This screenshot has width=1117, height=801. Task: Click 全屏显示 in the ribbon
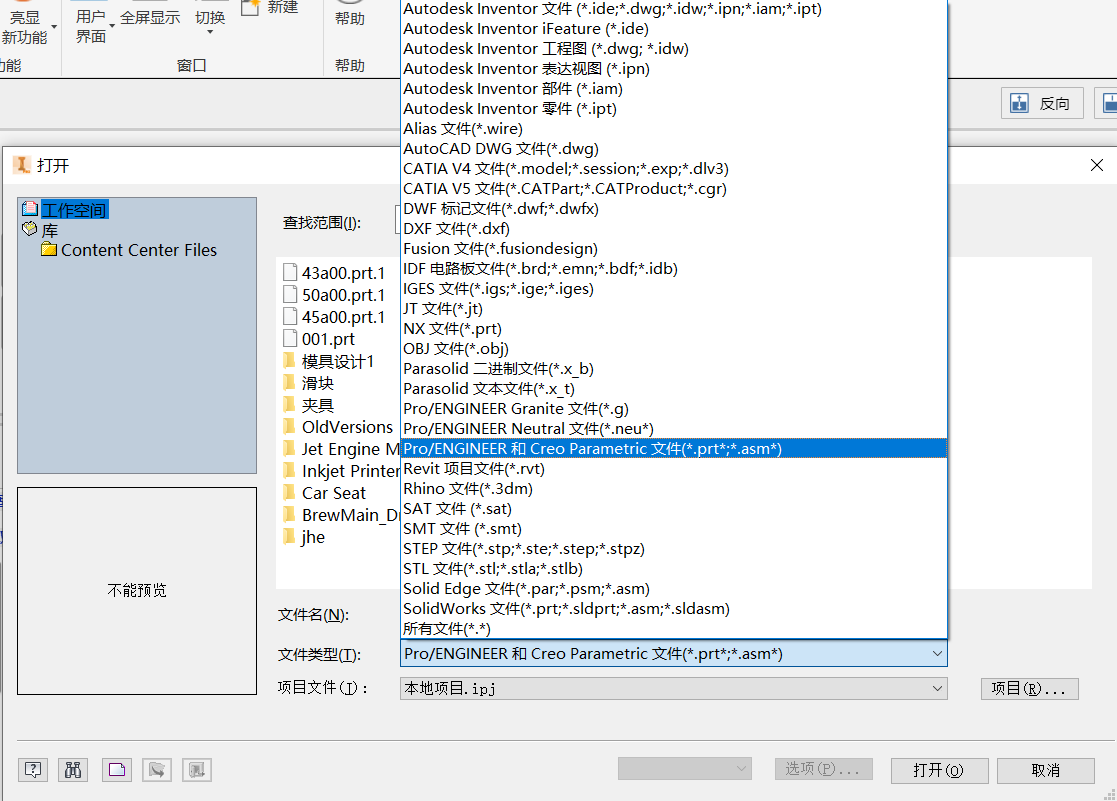150,17
